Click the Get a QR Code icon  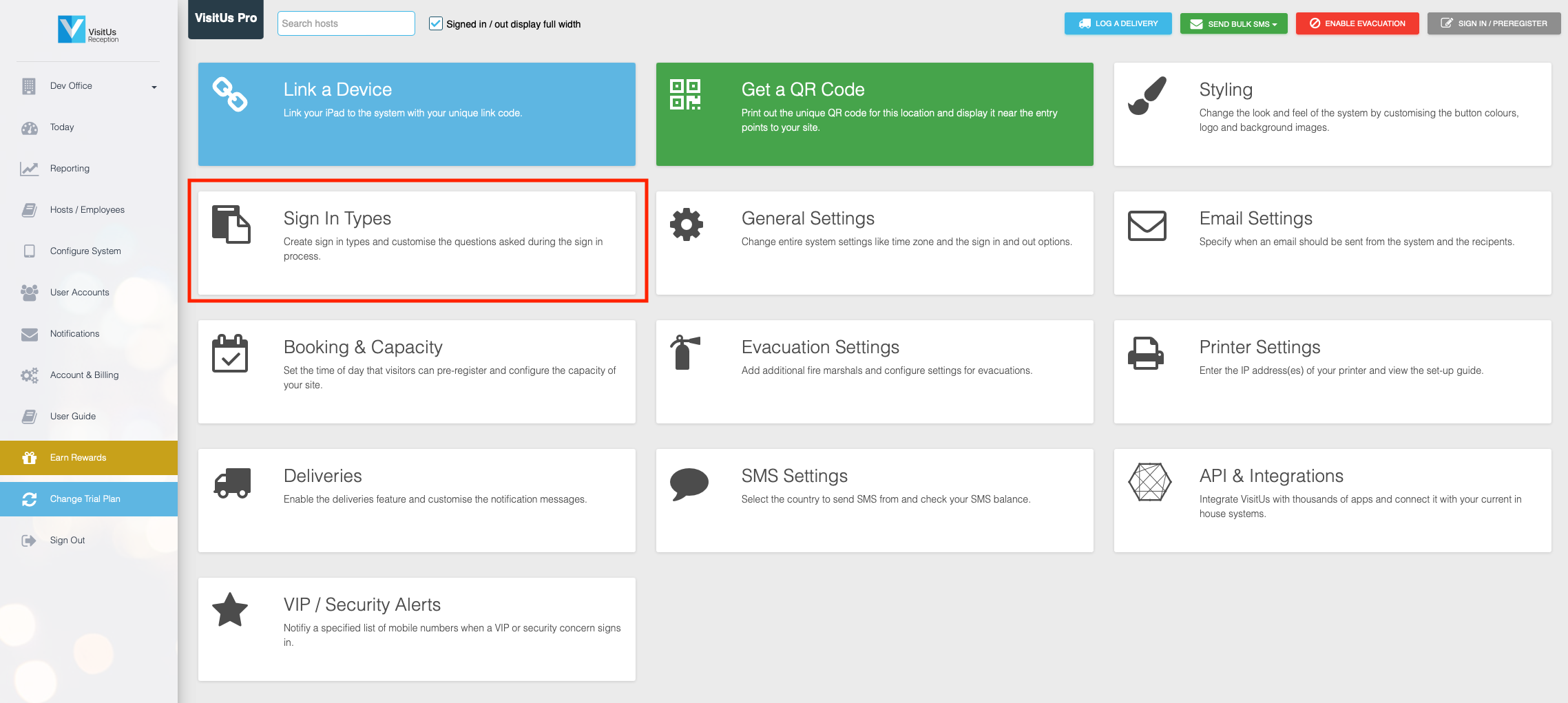pyautogui.click(x=686, y=94)
